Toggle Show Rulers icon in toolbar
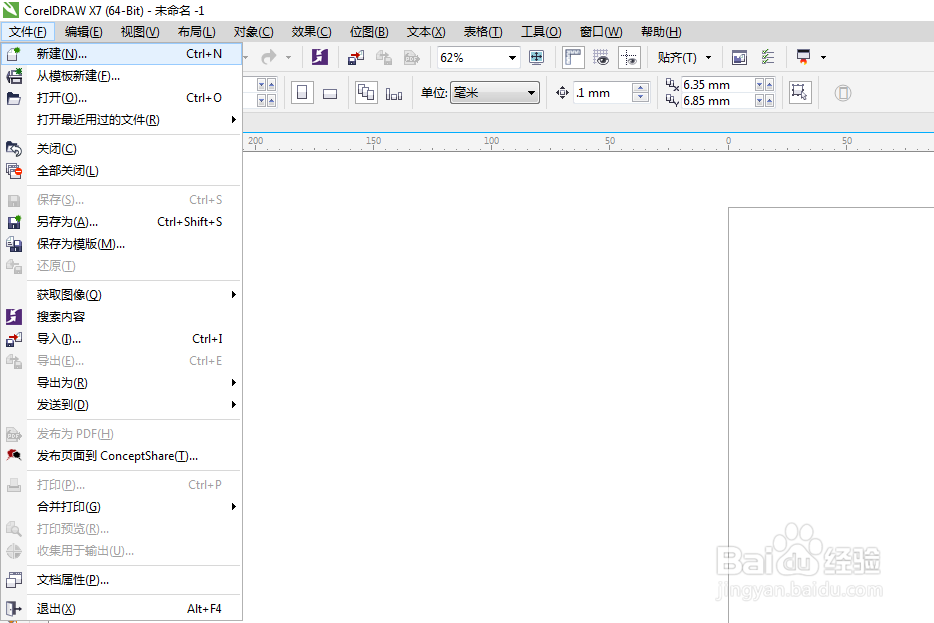 tap(573, 57)
